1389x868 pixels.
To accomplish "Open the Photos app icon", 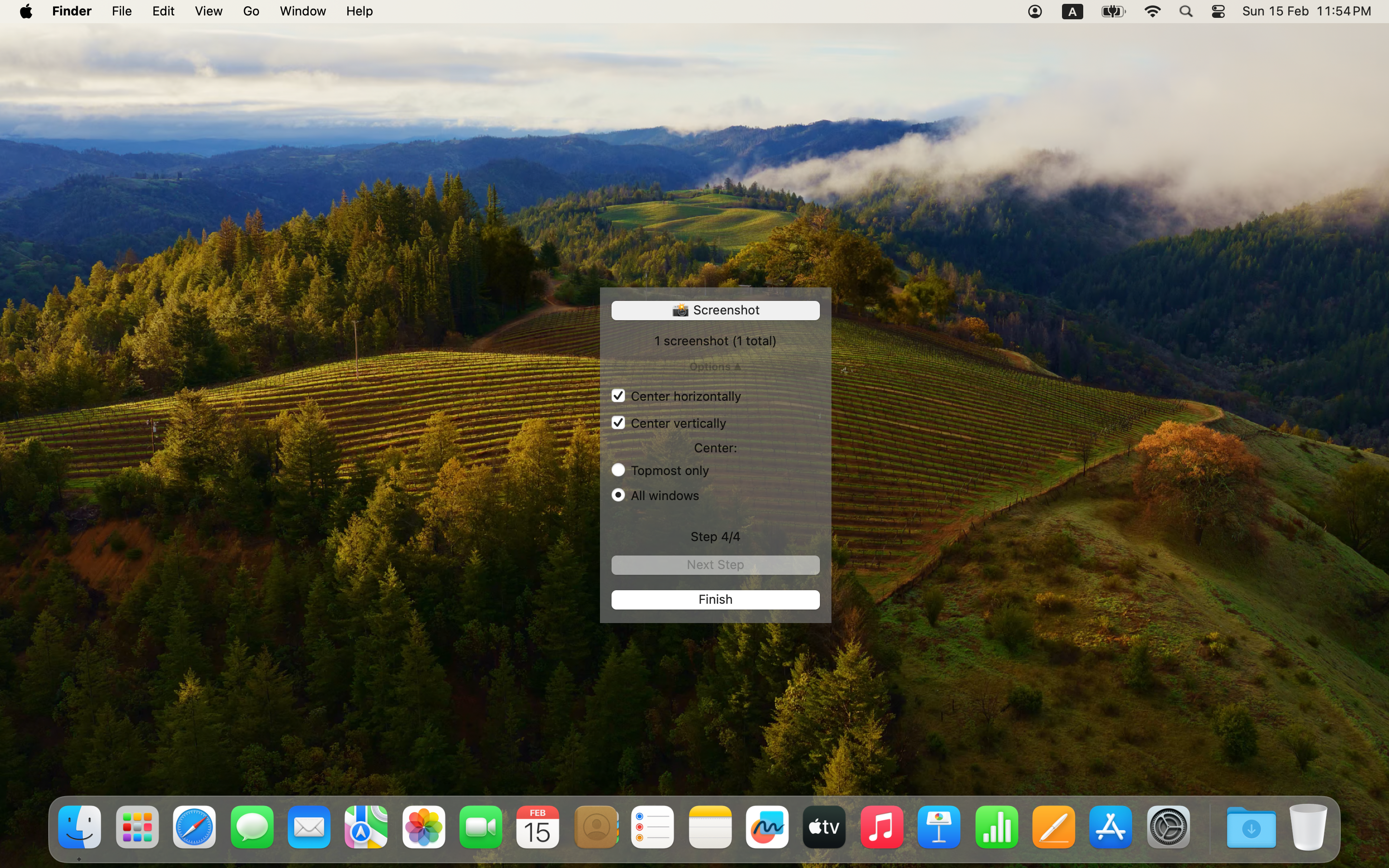I will tap(423, 827).
